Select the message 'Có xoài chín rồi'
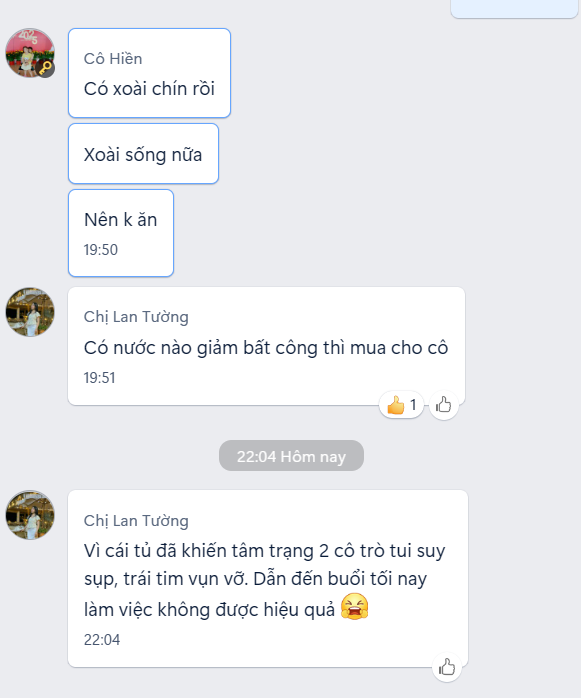 pos(149,73)
